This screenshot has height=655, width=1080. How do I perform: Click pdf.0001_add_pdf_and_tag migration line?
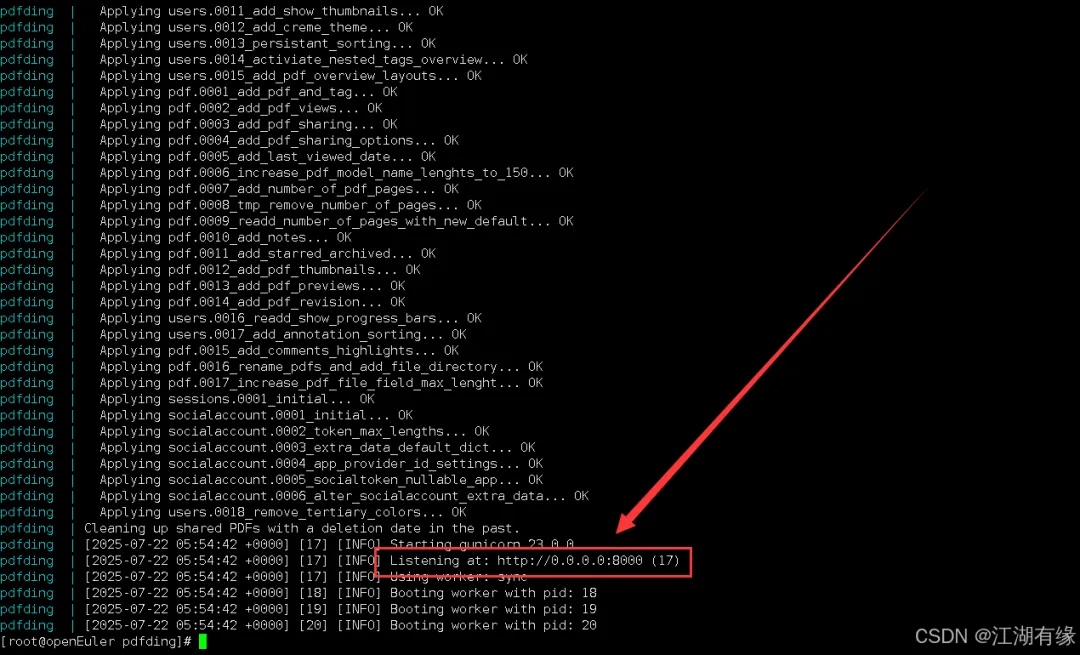pyautogui.click(x=249, y=92)
